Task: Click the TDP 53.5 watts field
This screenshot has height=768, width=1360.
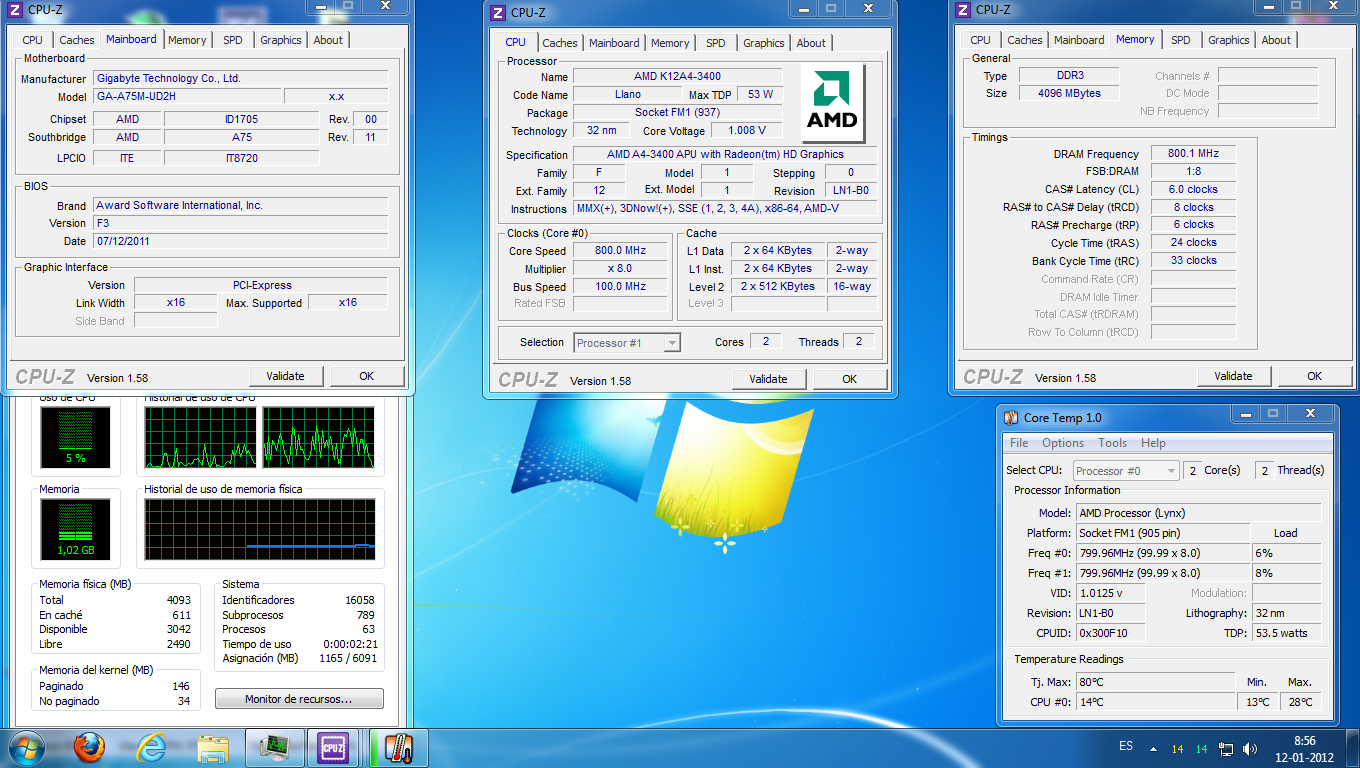Action: coord(1286,633)
